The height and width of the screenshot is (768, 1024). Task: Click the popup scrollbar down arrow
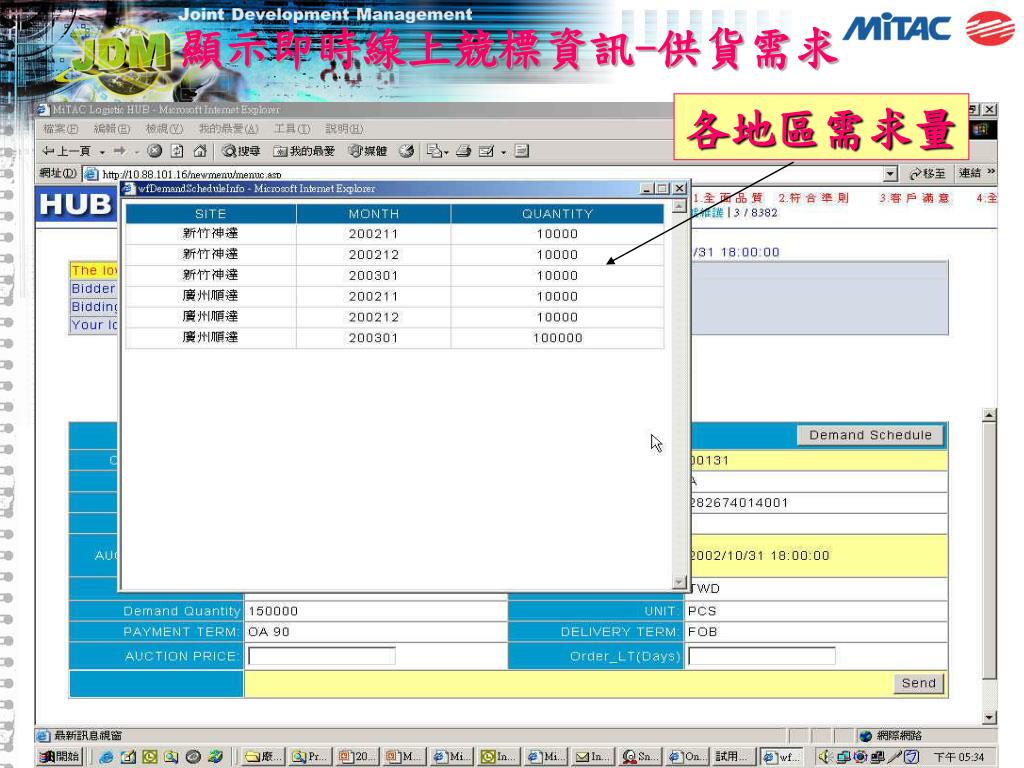coord(679,581)
